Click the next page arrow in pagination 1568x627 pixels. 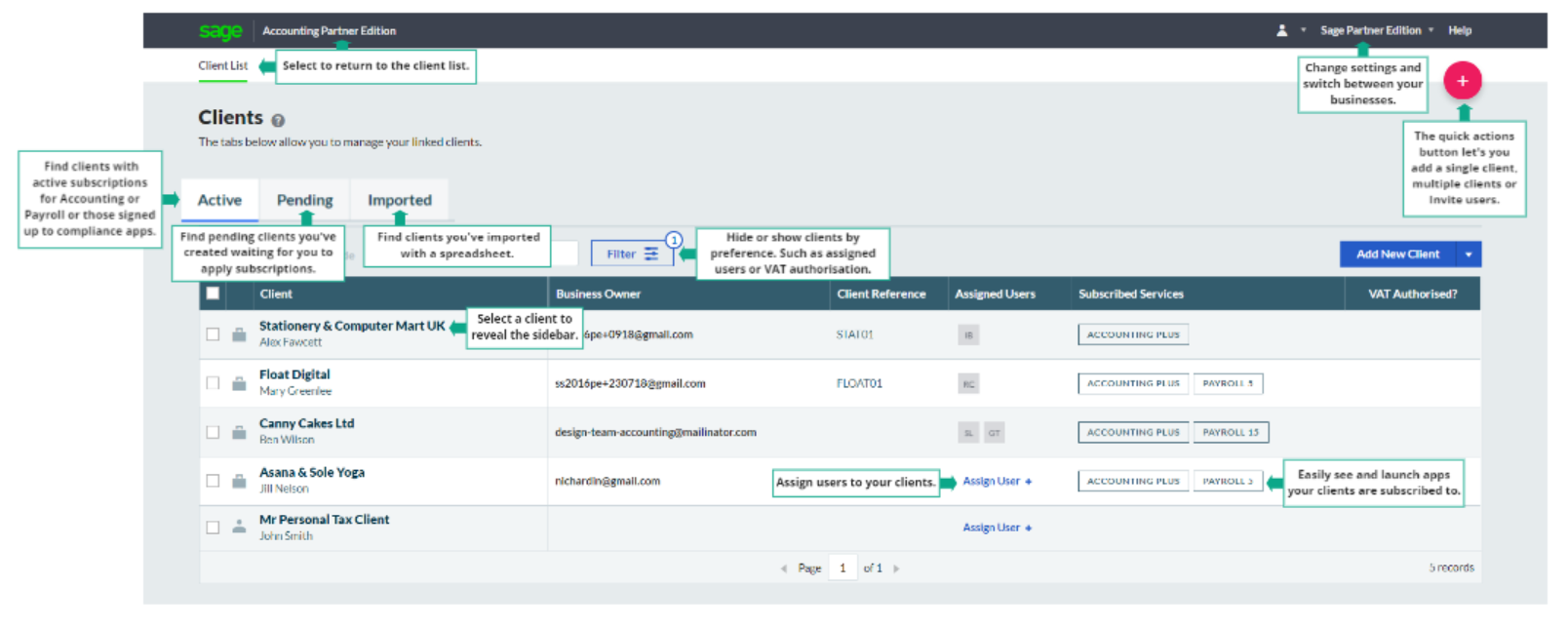[896, 568]
